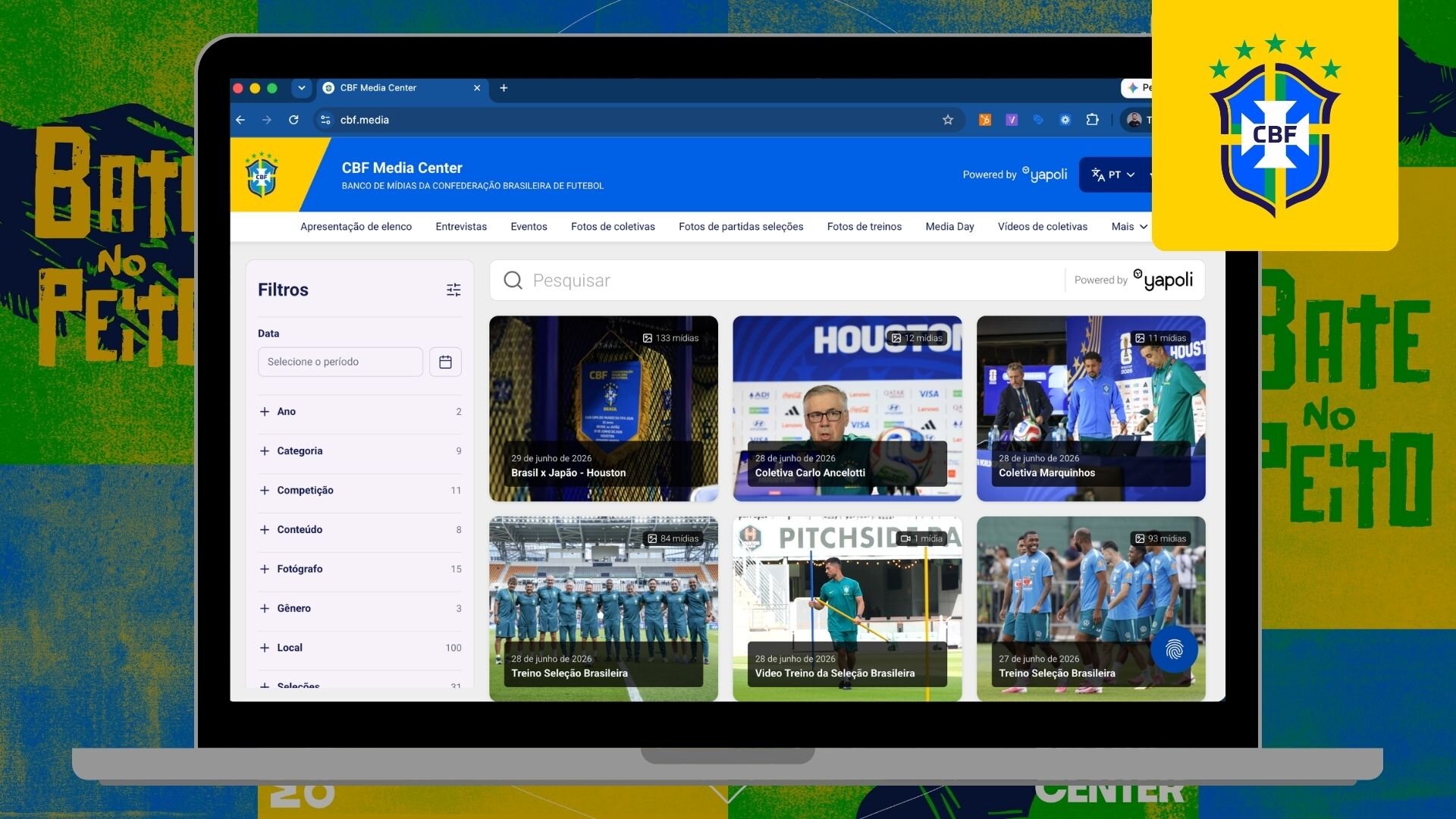Click the CBF crest logo in site header
The height and width of the screenshot is (819, 1456).
coord(262,174)
